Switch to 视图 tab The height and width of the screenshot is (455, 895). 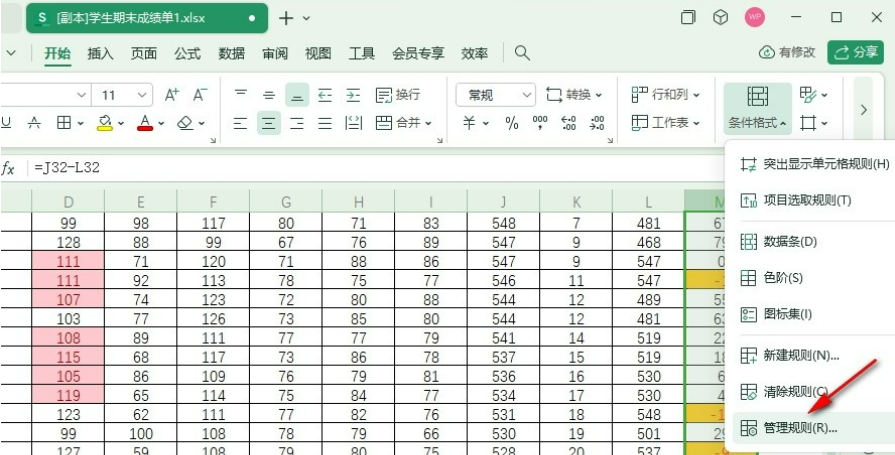(x=318, y=54)
